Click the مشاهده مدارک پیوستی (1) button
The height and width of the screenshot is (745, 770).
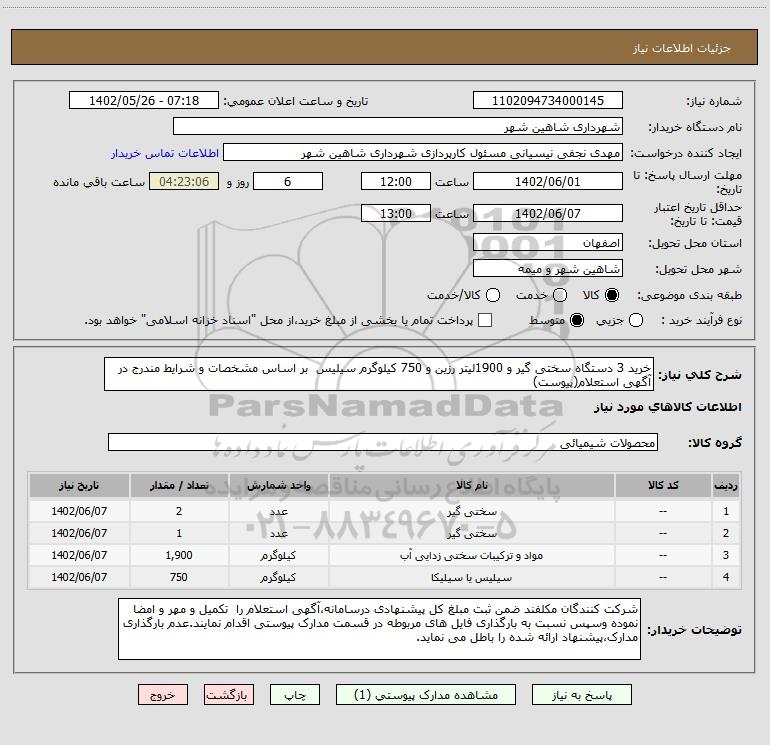426,695
